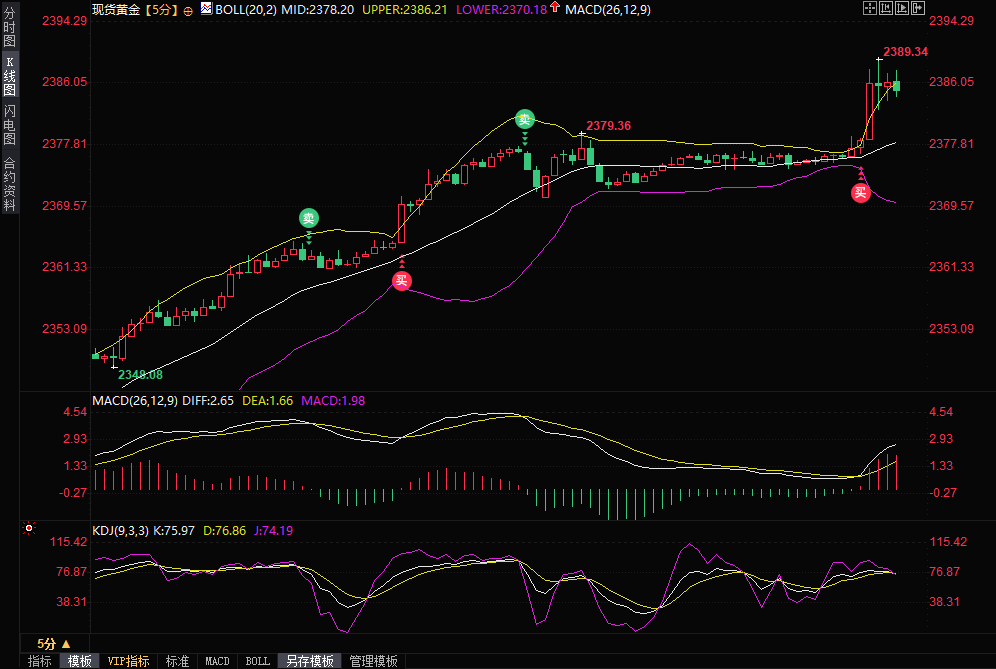Click MID:2378.20 value
Image resolution: width=996 pixels, height=669 pixels.
318,10
